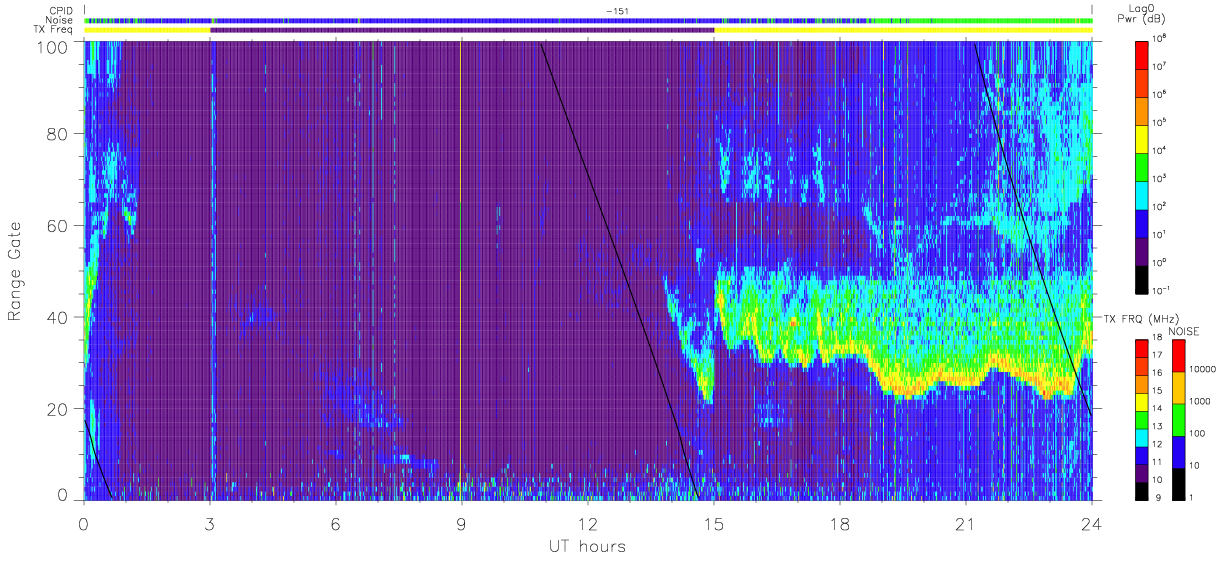Click the 20 tick on the Range Gate axis
The height and width of the screenshot is (567, 1228).
(59, 409)
